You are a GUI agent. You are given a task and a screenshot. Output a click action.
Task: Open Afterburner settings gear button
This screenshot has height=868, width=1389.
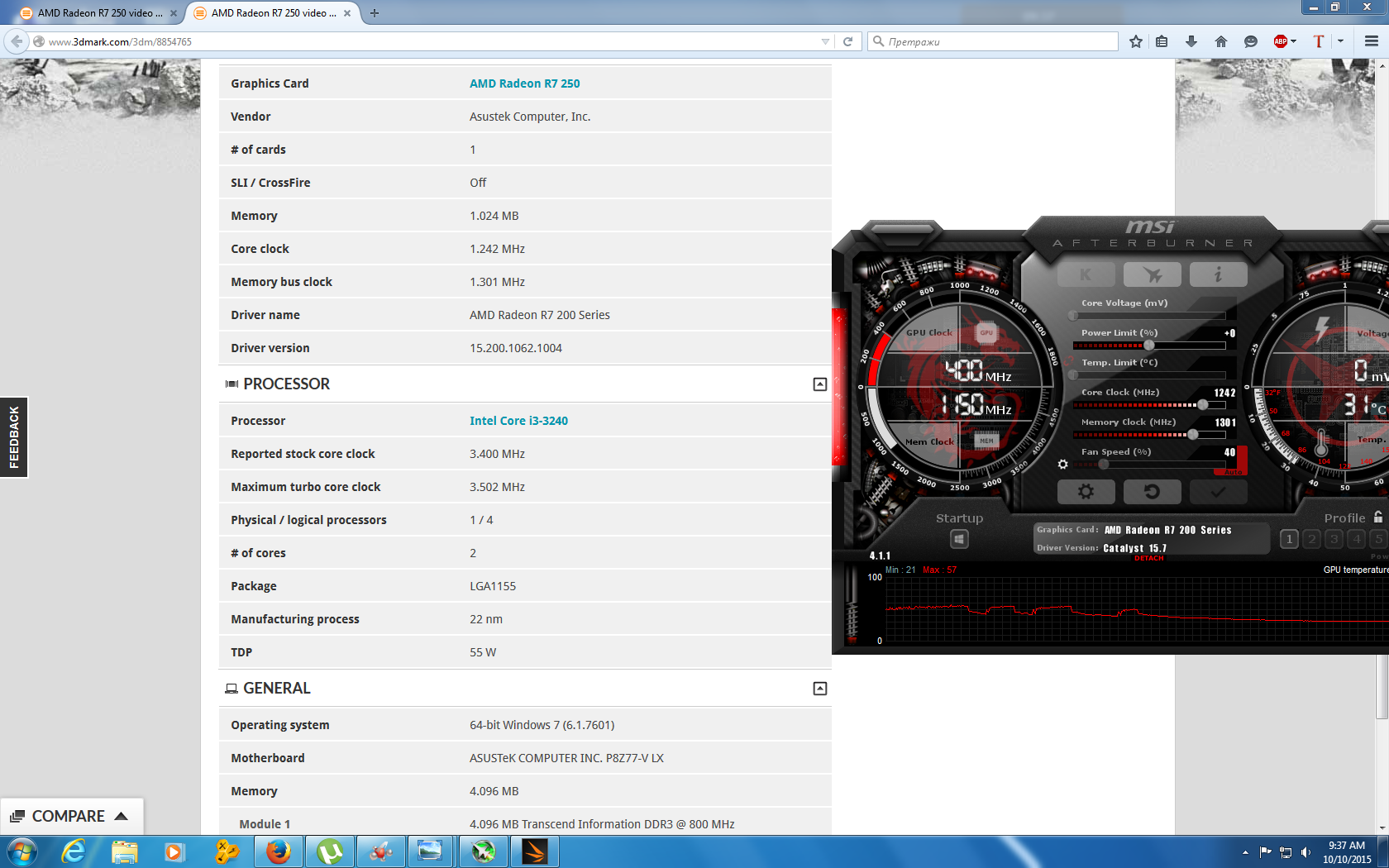(1086, 492)
